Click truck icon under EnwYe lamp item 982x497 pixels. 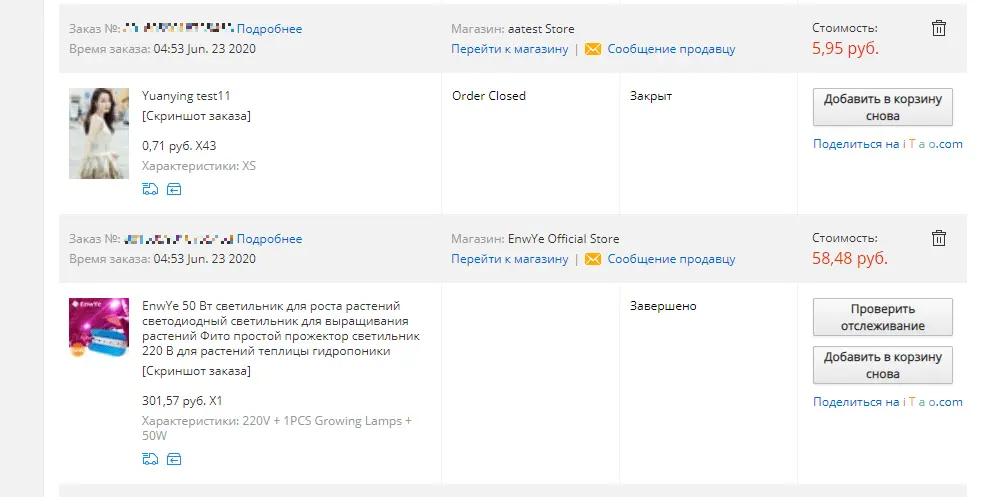point(150,459)
